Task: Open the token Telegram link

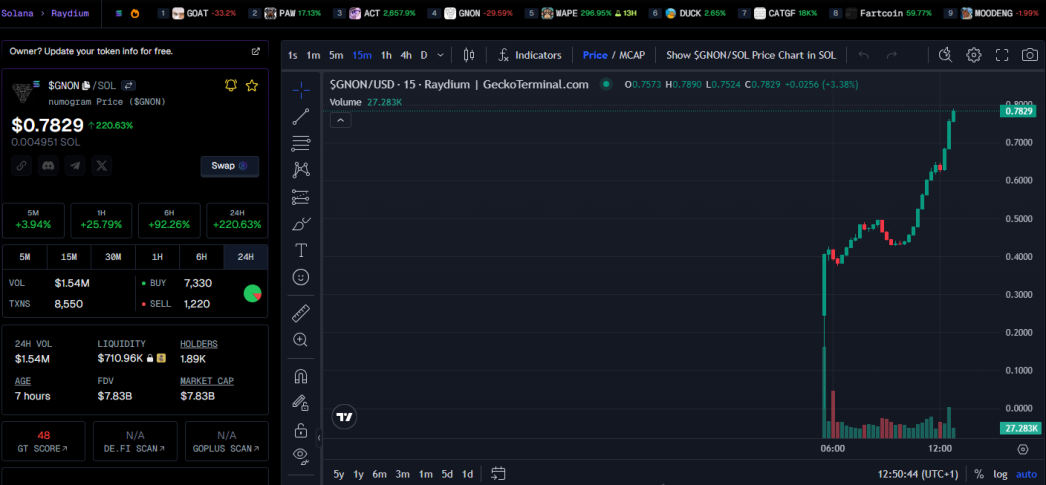Action: coord(75,165)
